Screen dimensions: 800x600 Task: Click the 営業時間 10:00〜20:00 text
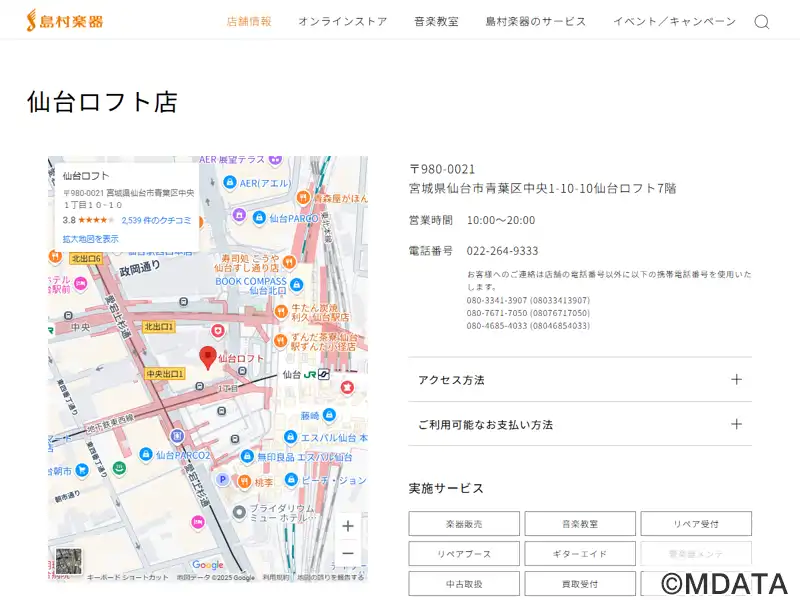[472, 220]
